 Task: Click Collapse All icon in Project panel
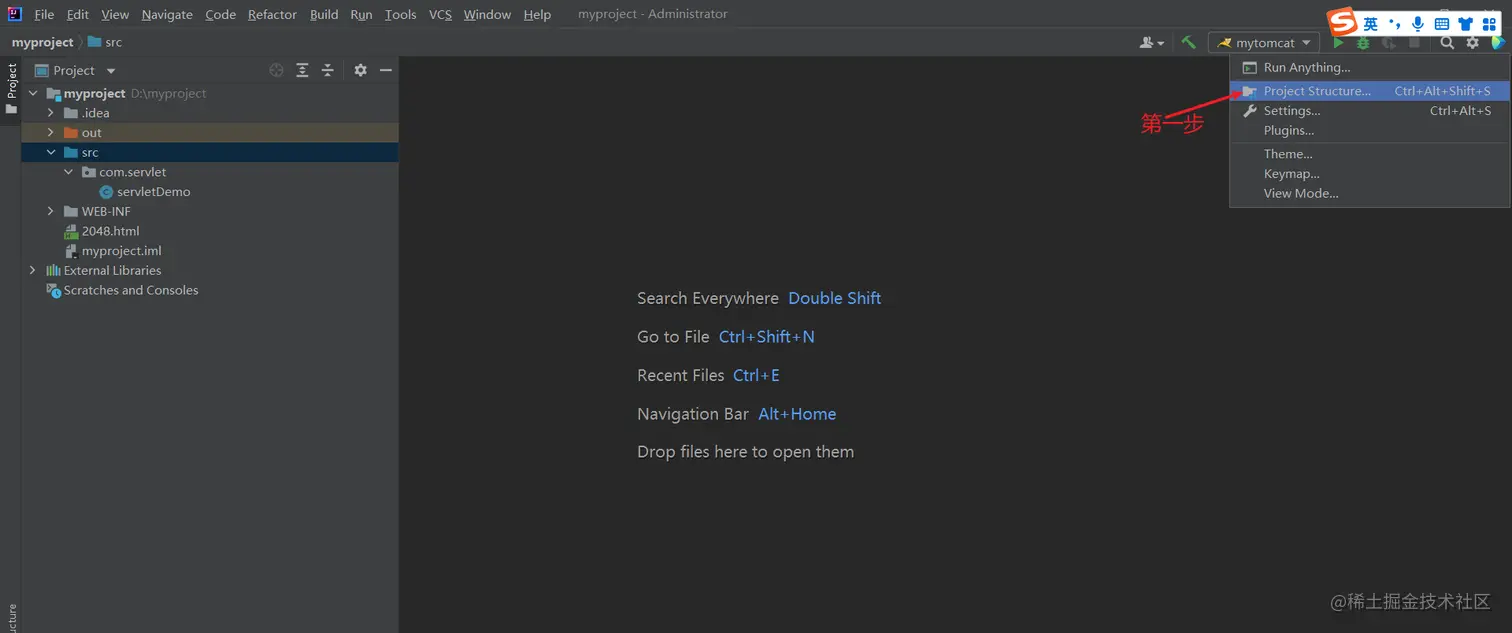(x=327, y=70)
